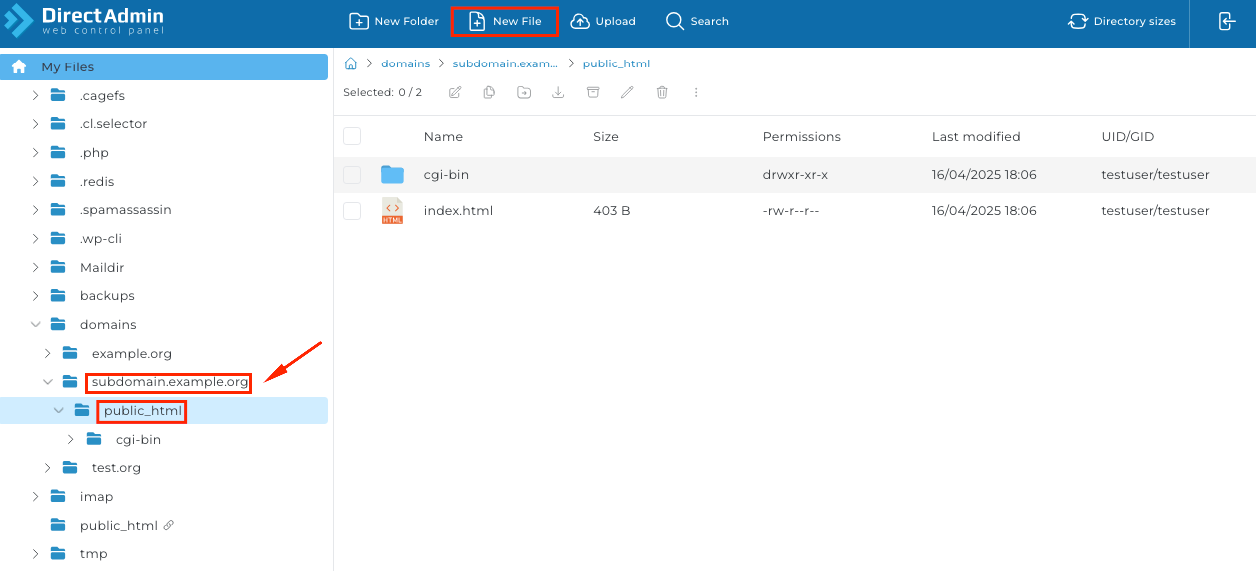
Task: Open the three-dot more options menu
Action: pos(696,92)
